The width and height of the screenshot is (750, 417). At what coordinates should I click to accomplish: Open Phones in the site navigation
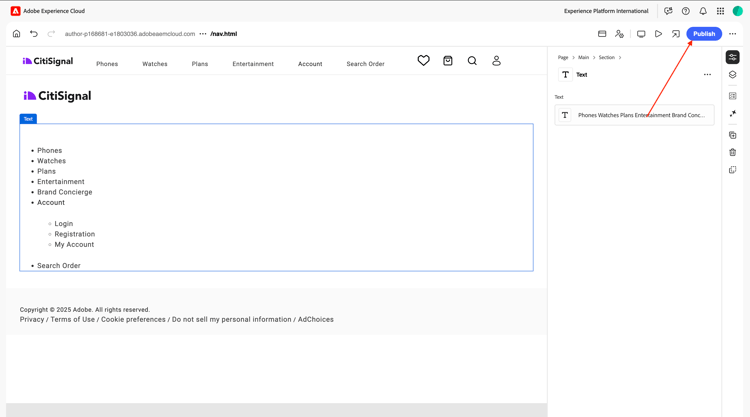[x=107, y=64]
